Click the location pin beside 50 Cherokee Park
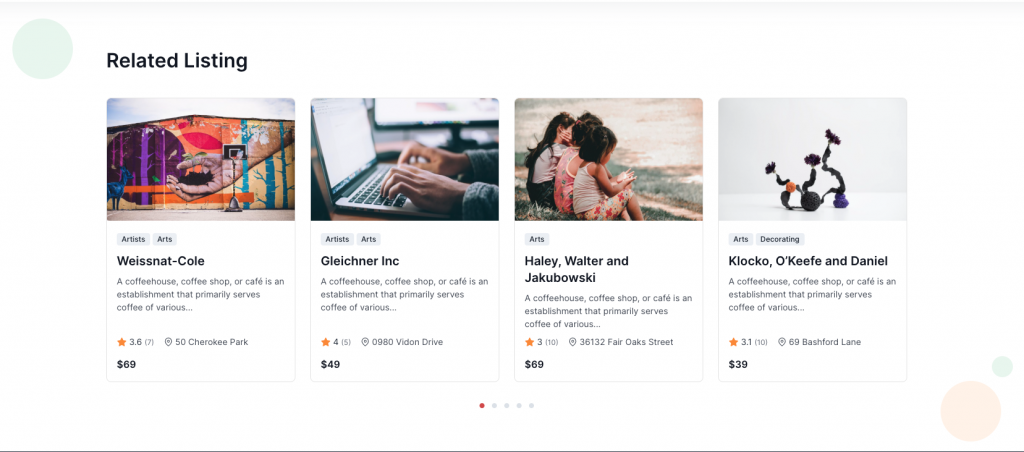1024x452 pixels. (168, 342)
